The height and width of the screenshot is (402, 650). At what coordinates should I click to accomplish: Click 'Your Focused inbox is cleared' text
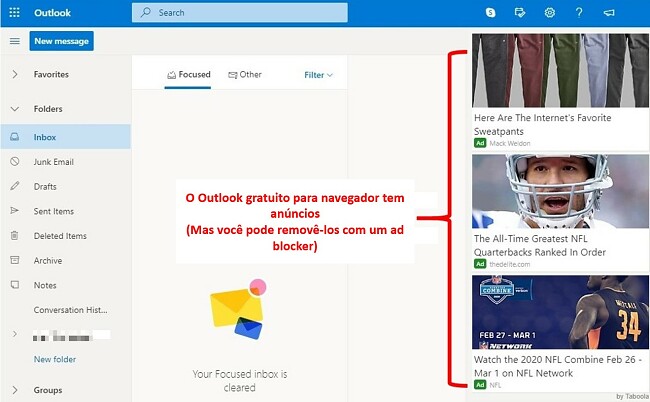240,380
